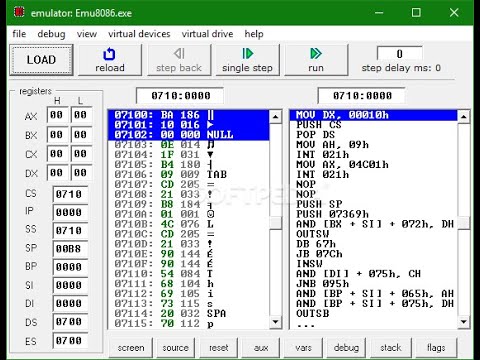Click the flags button at bottom

pyautogui.click(x=436, y=348)
